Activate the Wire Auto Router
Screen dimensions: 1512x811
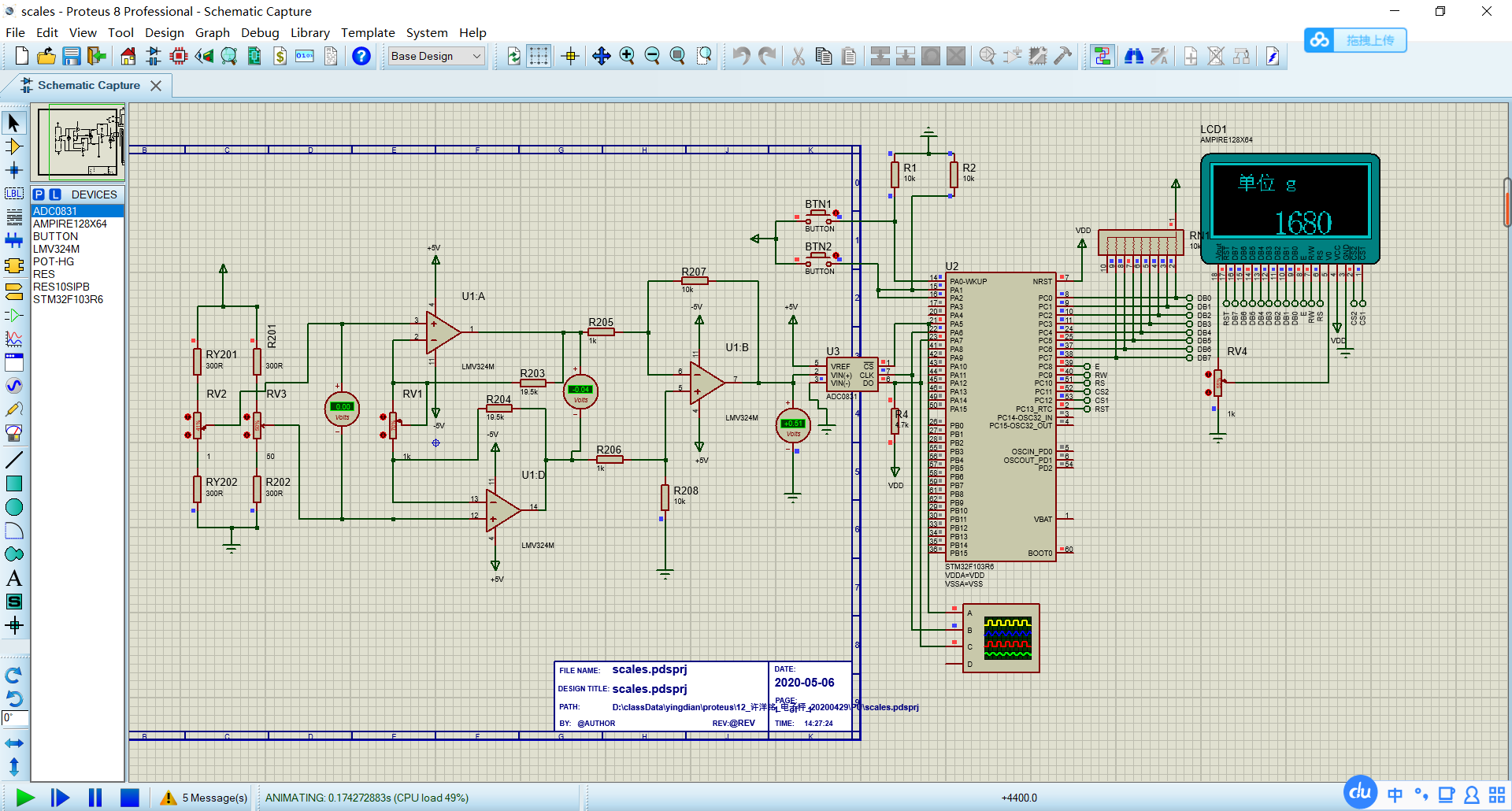coord(1102,56)
